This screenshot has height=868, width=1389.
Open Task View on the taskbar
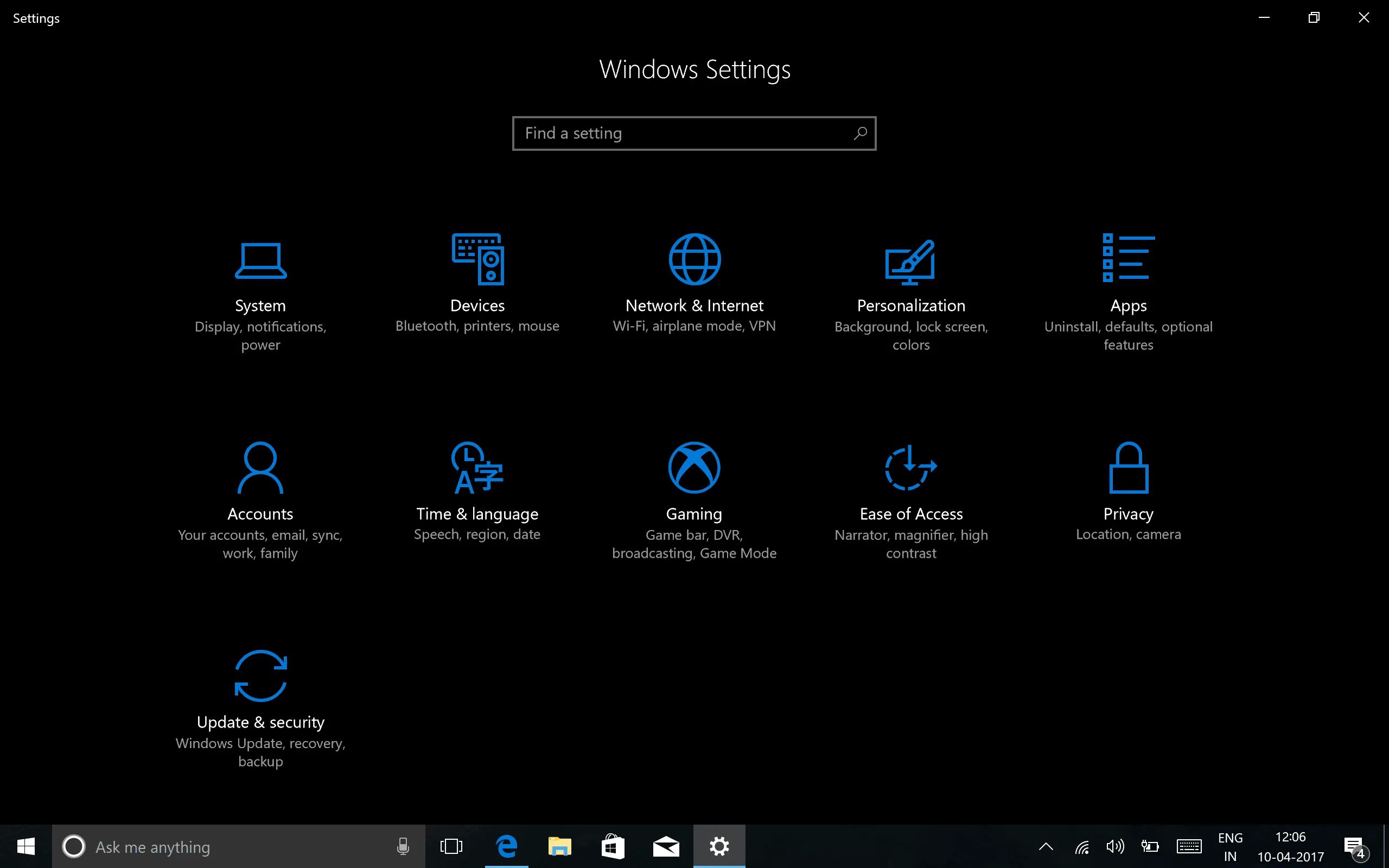451,846
